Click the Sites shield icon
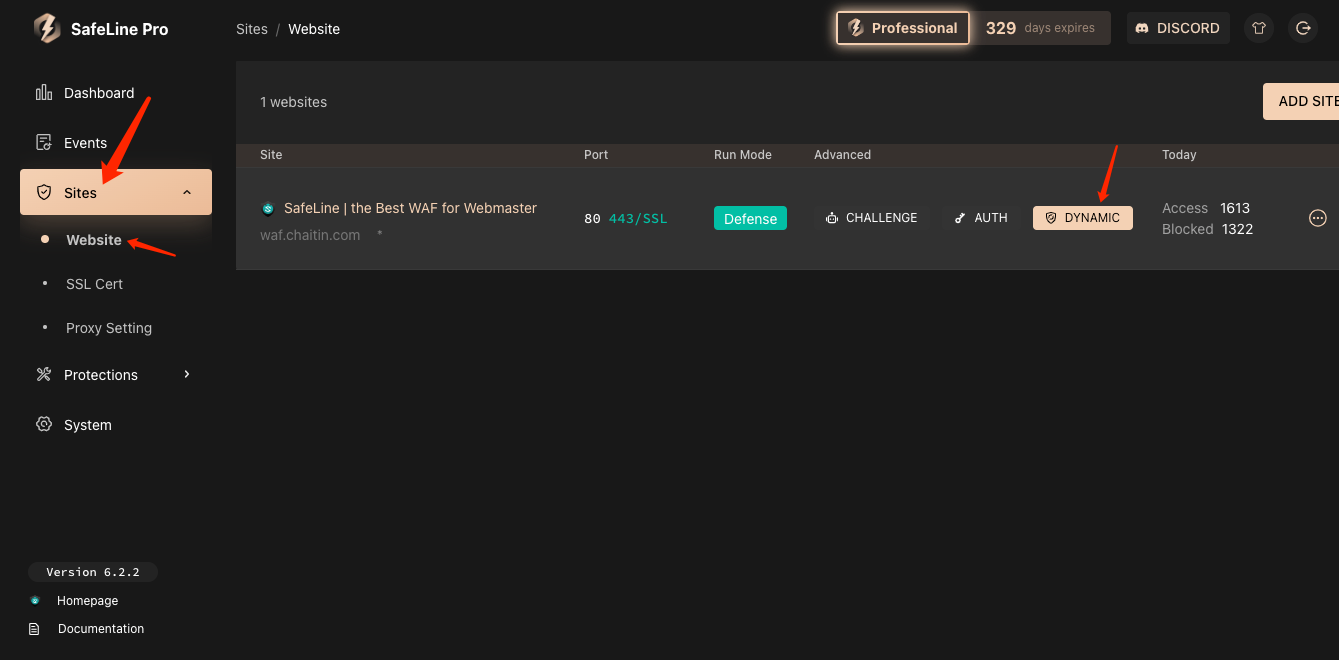Viewport: 1339px width, 660px height. [44, 192]
